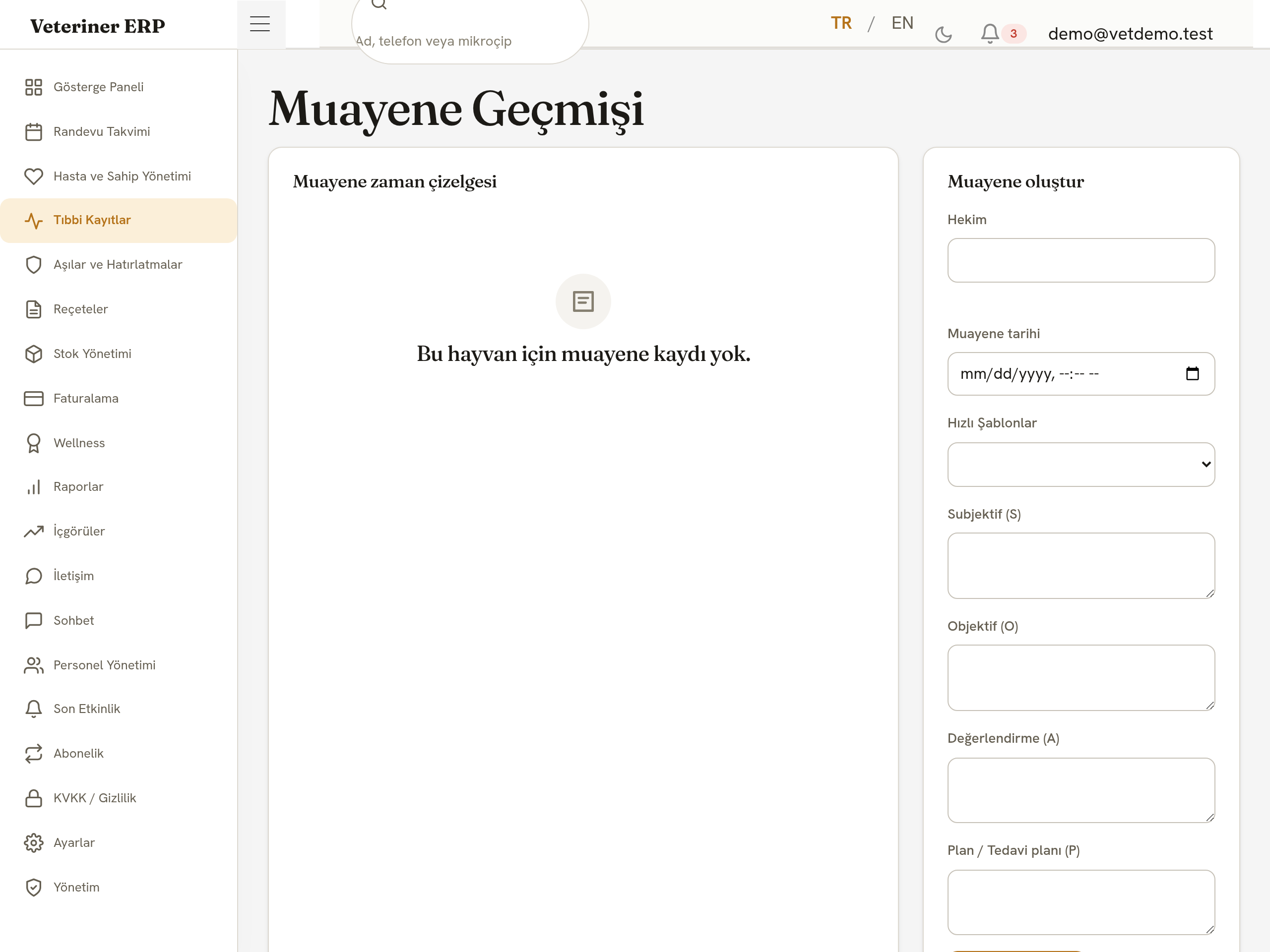Open demo@vetdemo.test user menu
Viewport: 1270px width, 952px height.
(x=1130, y=34)
